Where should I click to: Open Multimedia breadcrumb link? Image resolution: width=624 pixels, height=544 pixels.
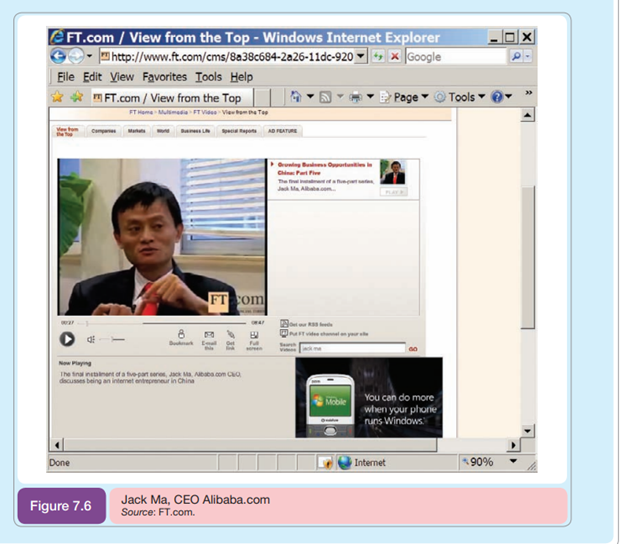pyautogui.click(x=173, y=112)
